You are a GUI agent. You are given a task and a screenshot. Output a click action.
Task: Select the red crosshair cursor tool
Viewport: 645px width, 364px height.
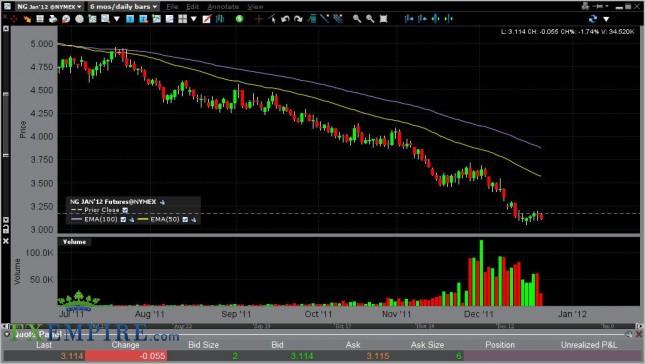tap(259, 19)
